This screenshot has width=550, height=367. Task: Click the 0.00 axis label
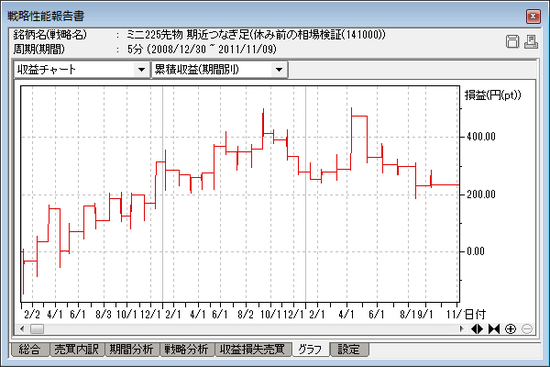pyautogui.click(x=476, y=252)
